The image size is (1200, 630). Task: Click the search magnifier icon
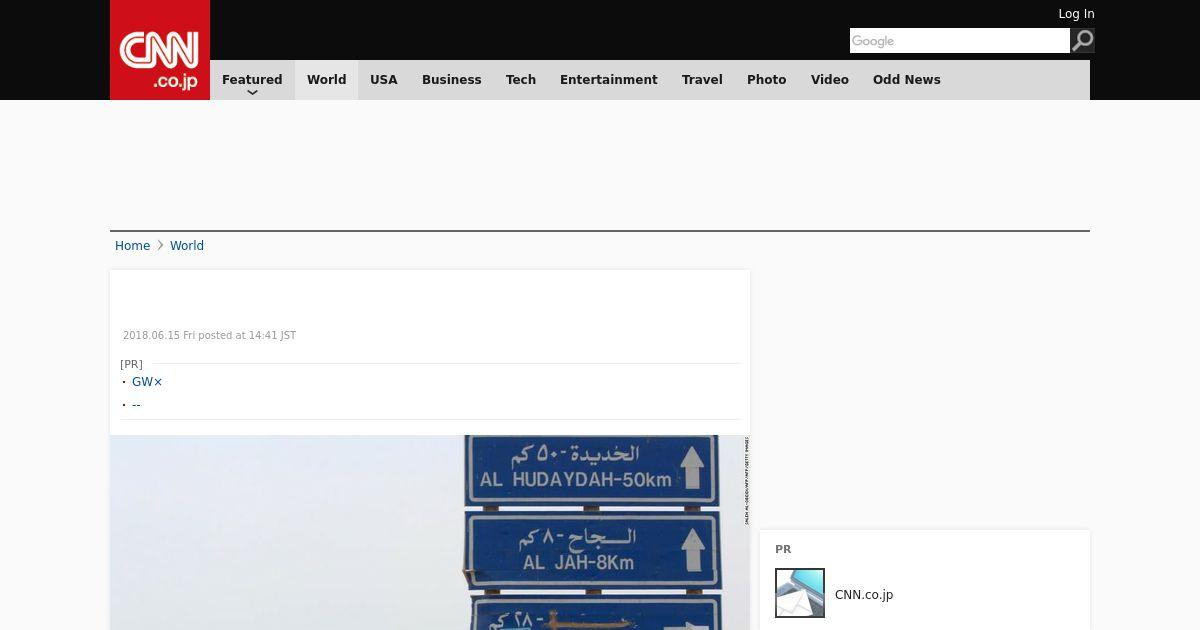click(x=1082, y=40)
